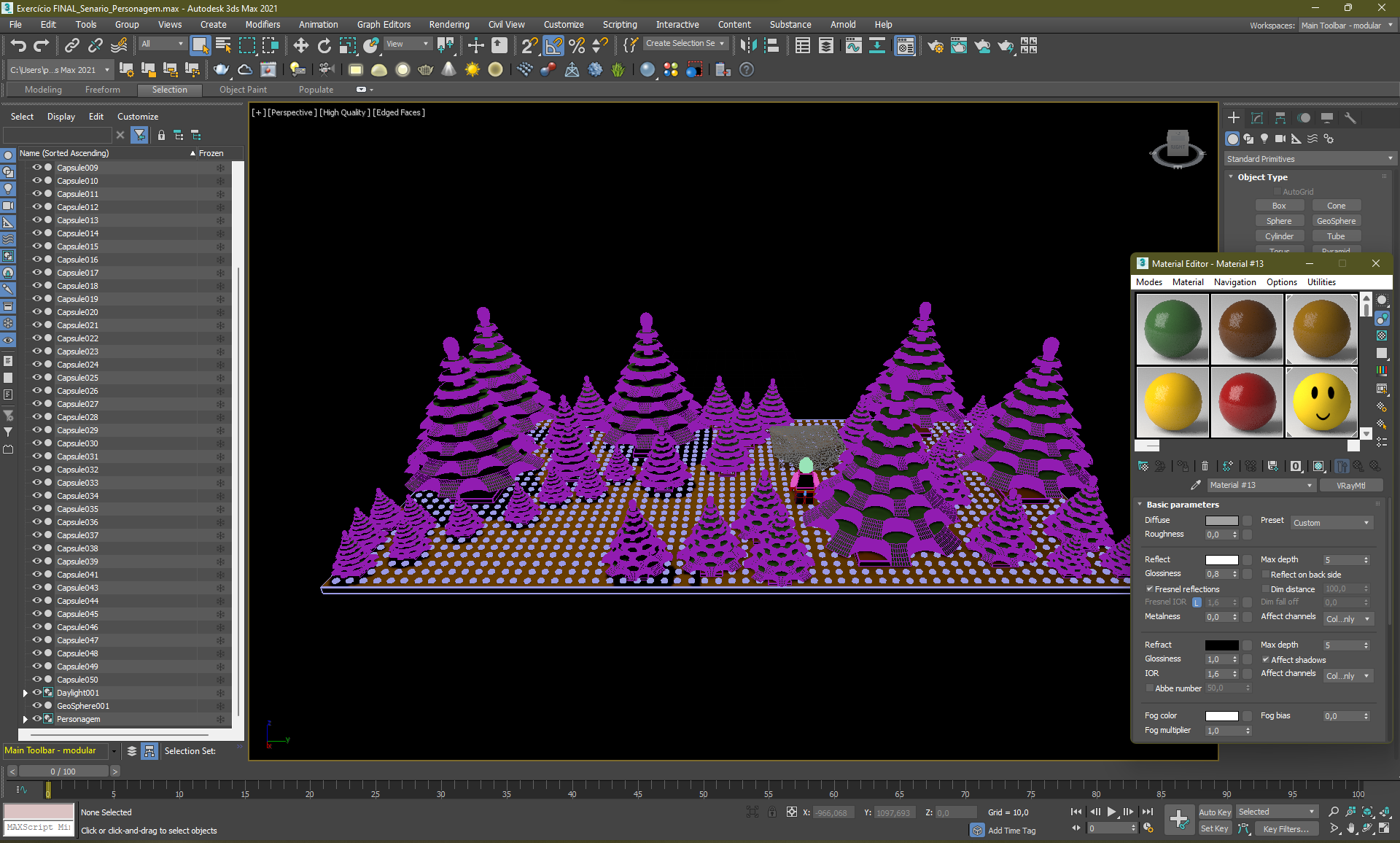Screen dimensions: 1400x843
Task: Click the GeoSphere primitive button
Action: [1336, 221]
